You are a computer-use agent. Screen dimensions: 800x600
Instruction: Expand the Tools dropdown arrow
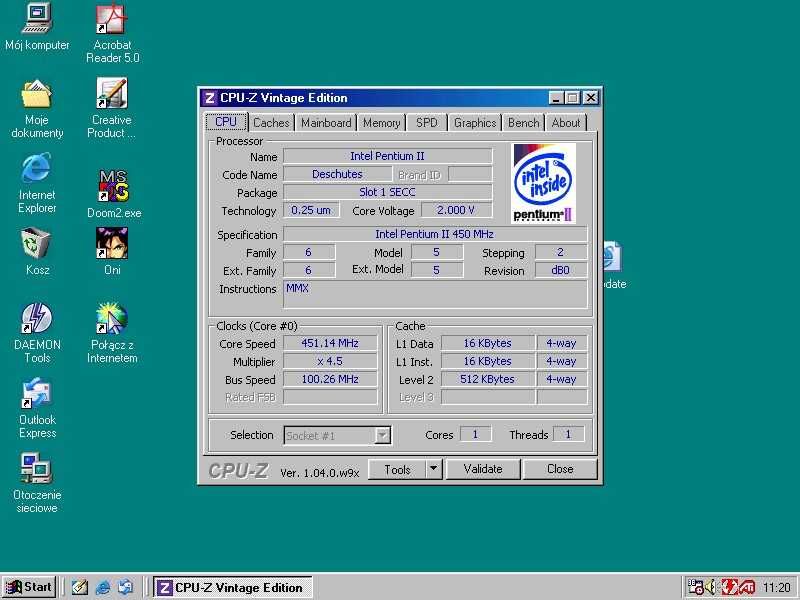click(433, 469)
